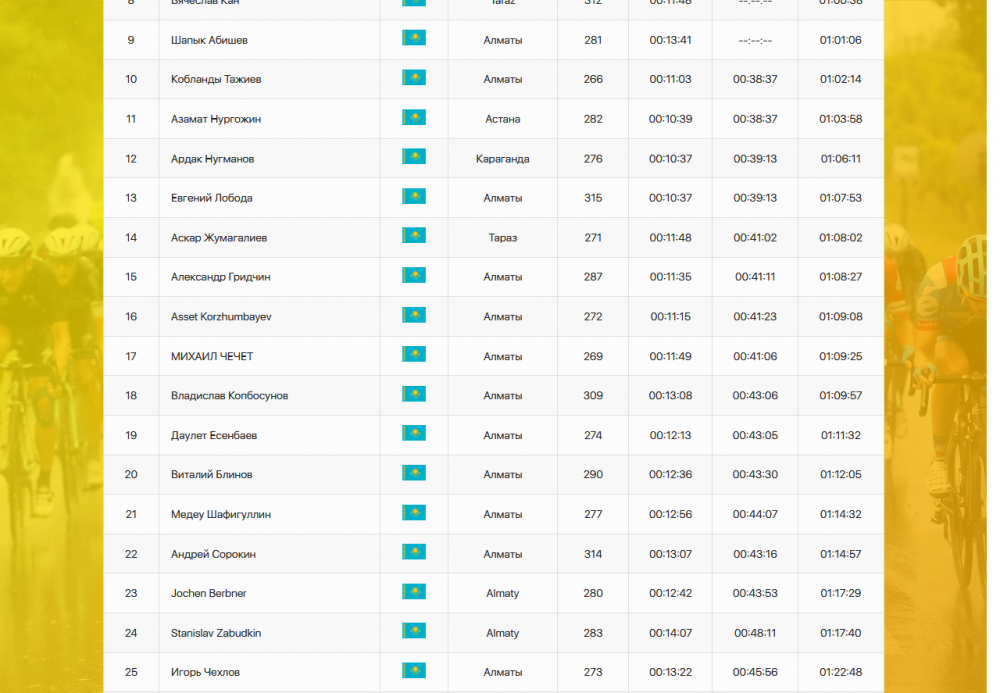Screen dimensions: 1000x693
Task: Click bib number 274 for Даулет Есенбаев
Action: click(593, 436)
